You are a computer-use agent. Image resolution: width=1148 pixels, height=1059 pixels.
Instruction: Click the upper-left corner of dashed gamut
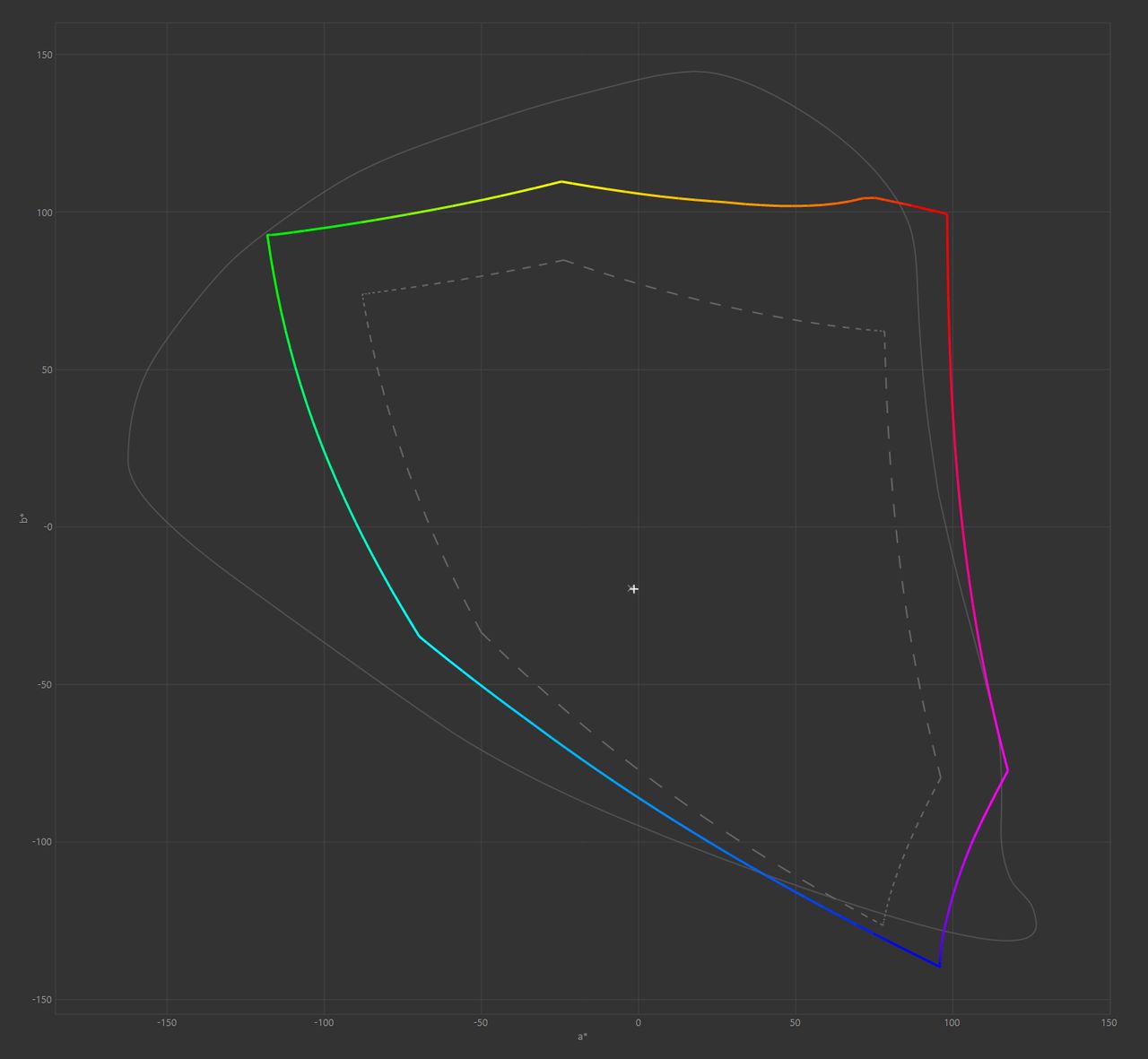pos(362,294)
